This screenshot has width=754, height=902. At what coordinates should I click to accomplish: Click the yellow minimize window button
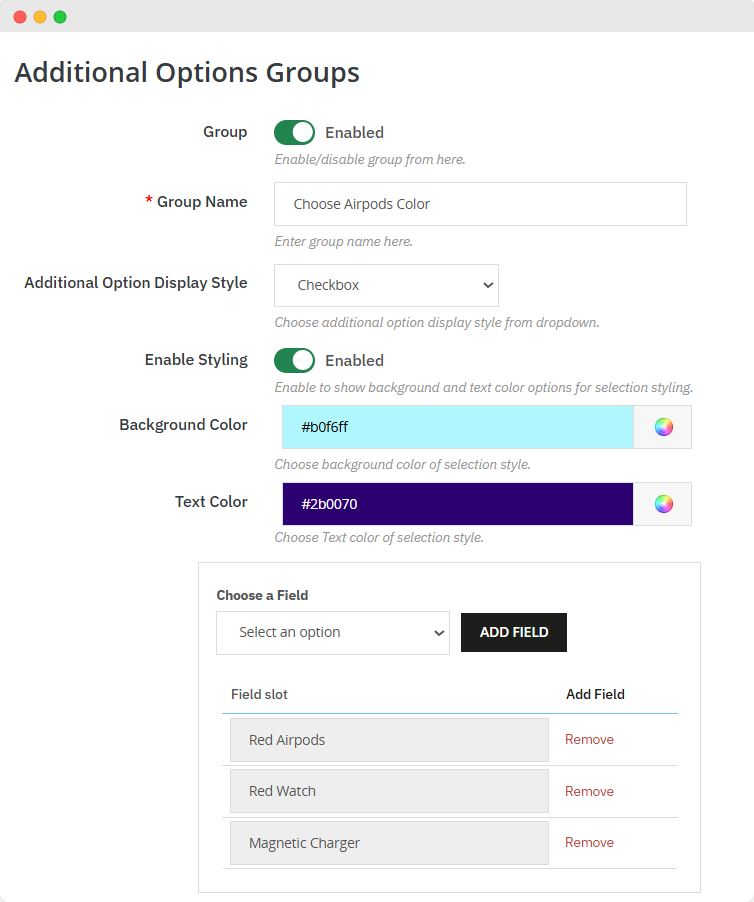pos(40,17)
